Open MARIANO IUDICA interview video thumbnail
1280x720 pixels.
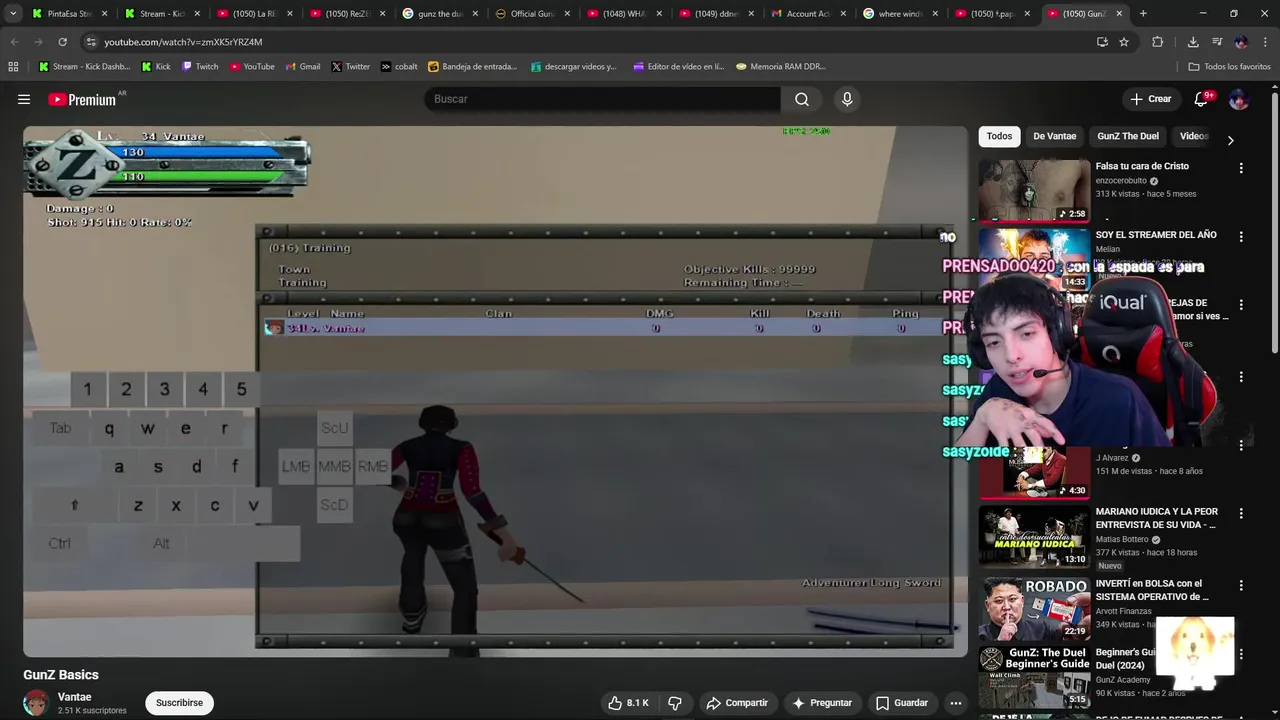tap(1034, 537)
